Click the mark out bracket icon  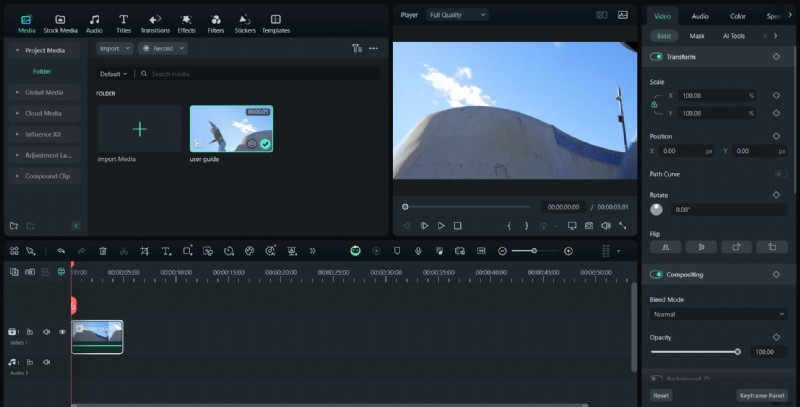coord(527,225)
